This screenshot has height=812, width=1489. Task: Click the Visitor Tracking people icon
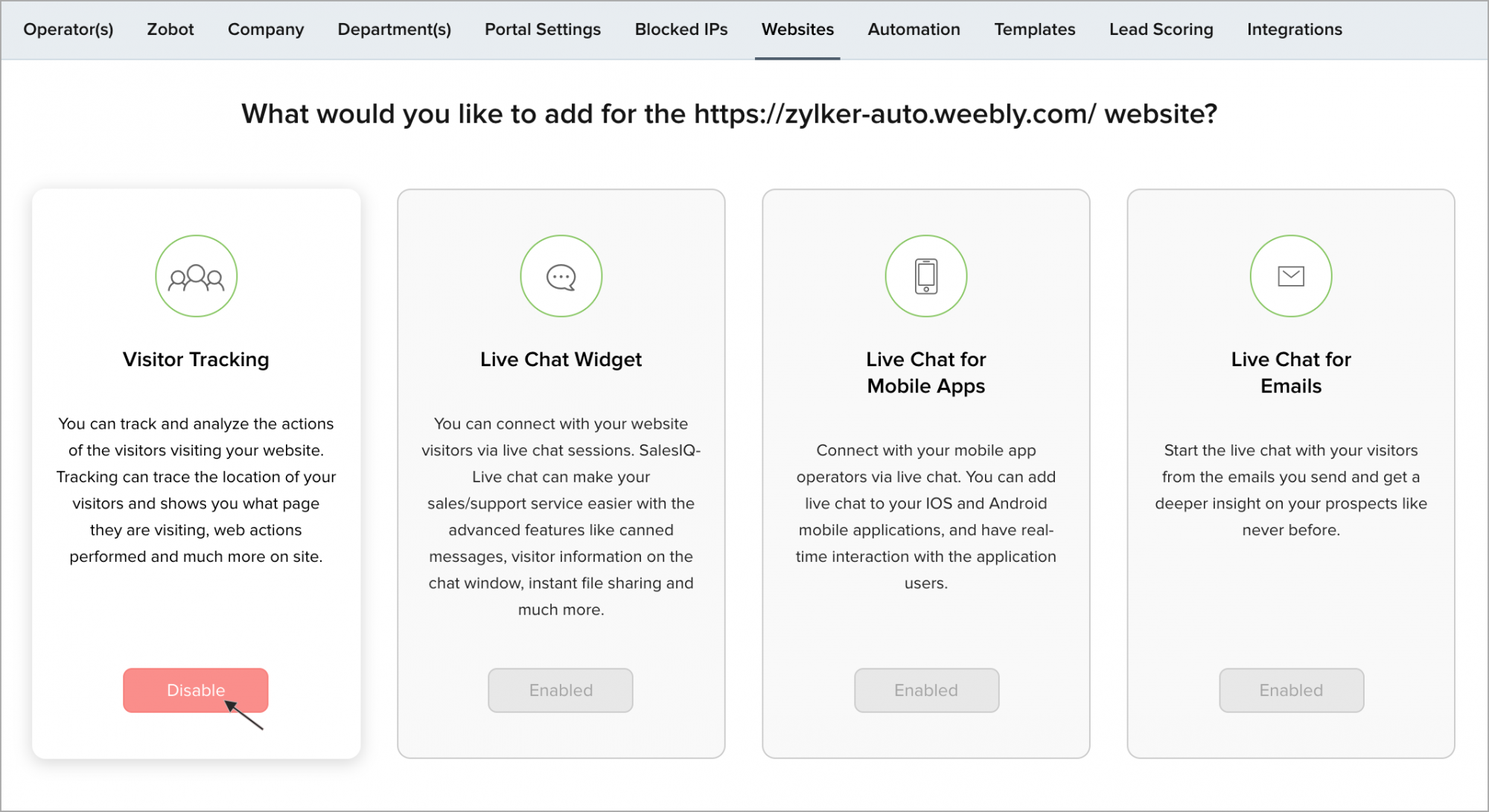196,276
